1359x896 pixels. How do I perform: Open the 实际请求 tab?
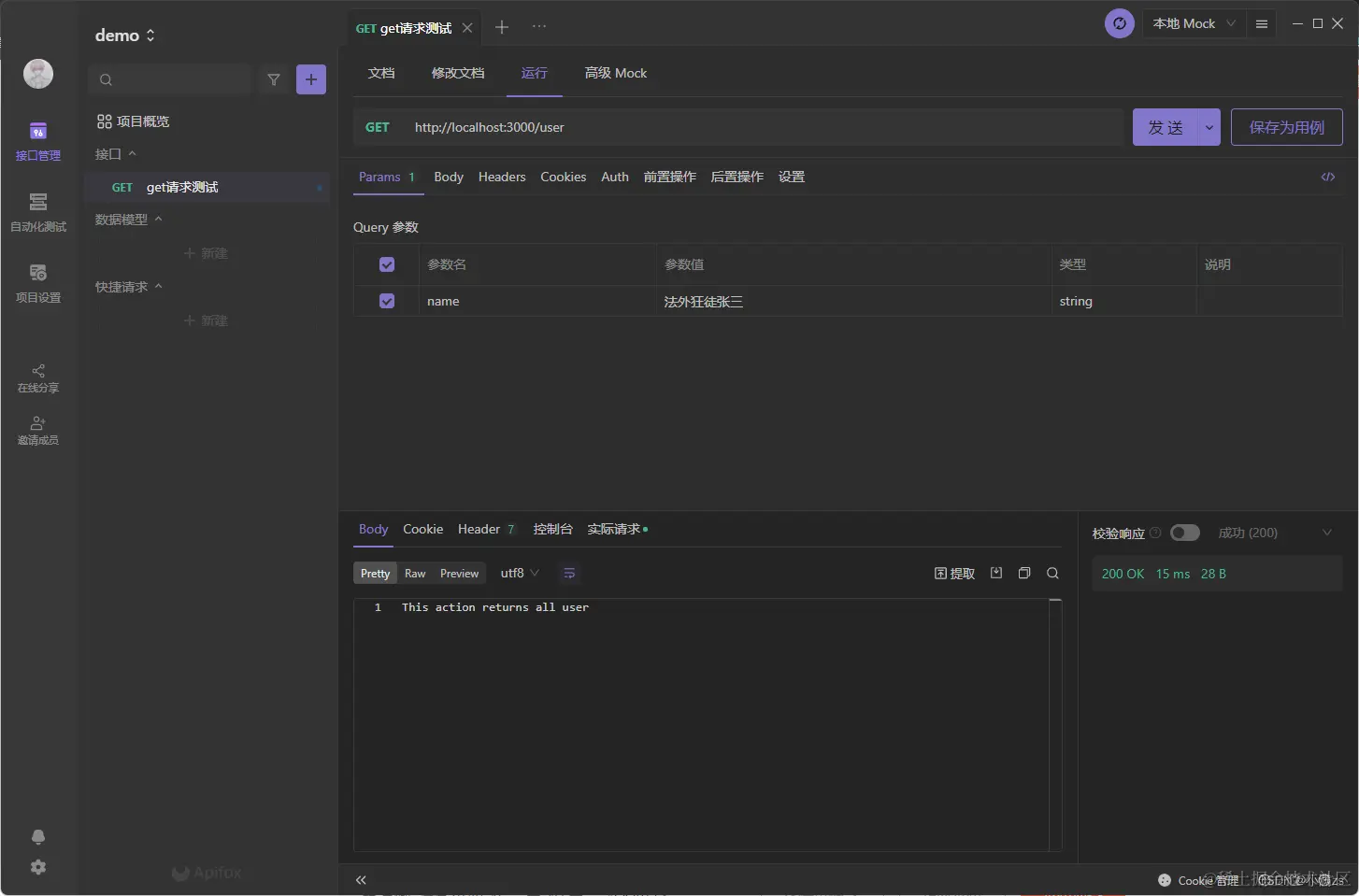coord(617,529)
